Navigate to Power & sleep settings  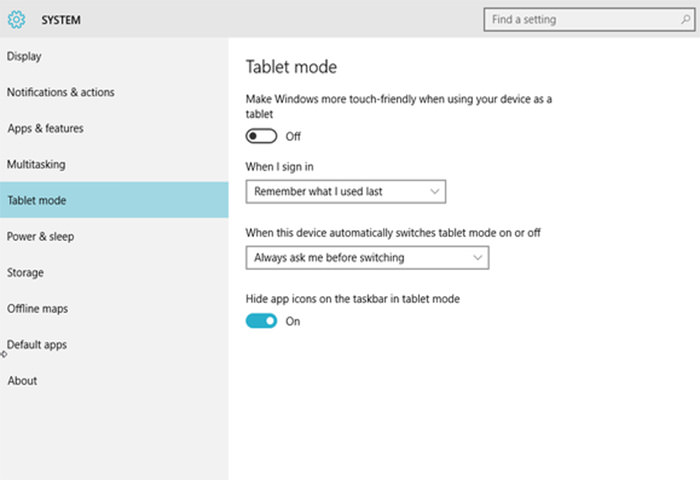[x=40, y=236]
